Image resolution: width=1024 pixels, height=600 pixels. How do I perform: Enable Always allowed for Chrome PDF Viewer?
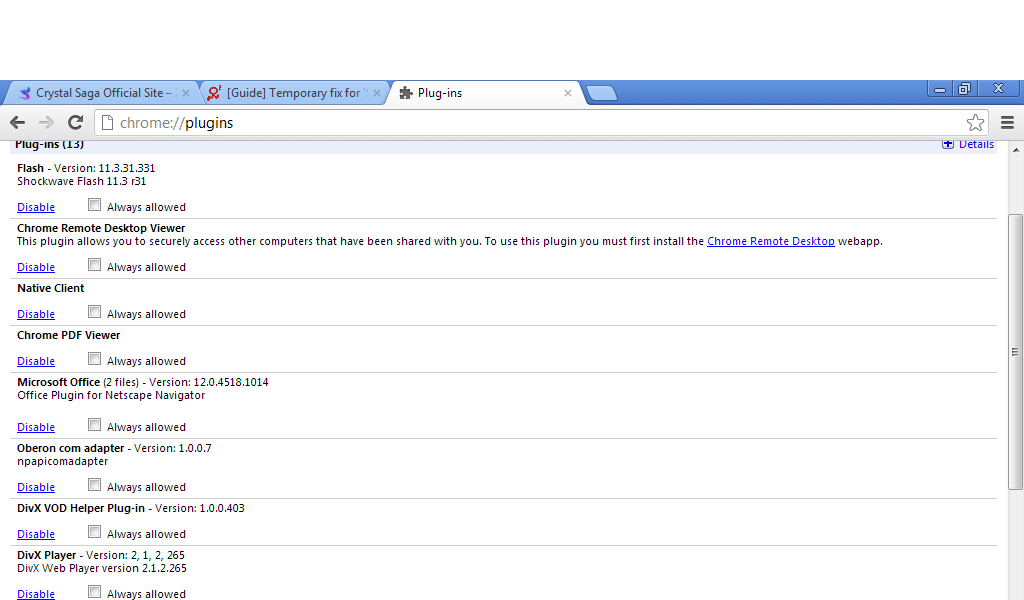(x=94, y=359)
